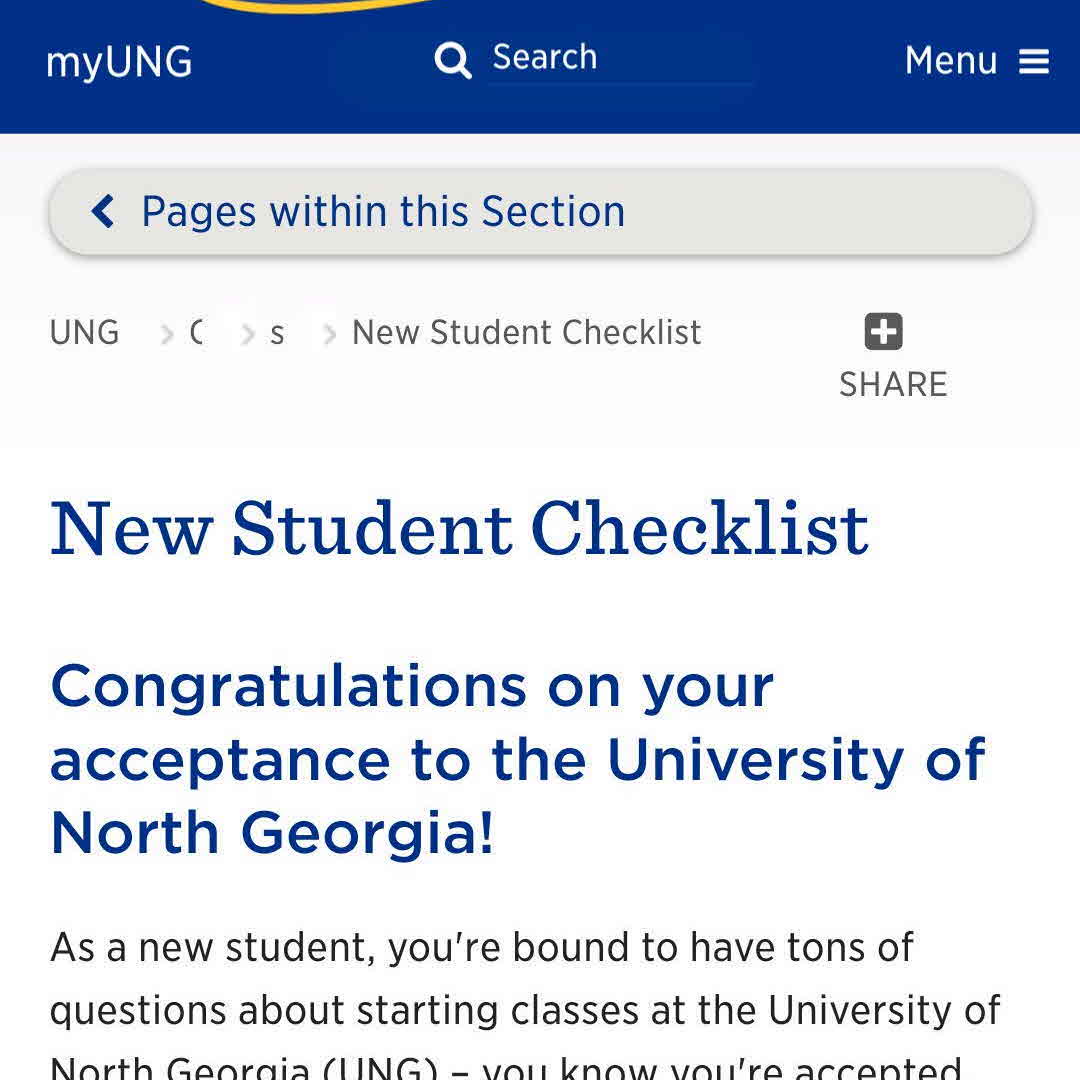
Task: Click the breadcrumb arrow before the 's' crumb
Action: (248, 334)
